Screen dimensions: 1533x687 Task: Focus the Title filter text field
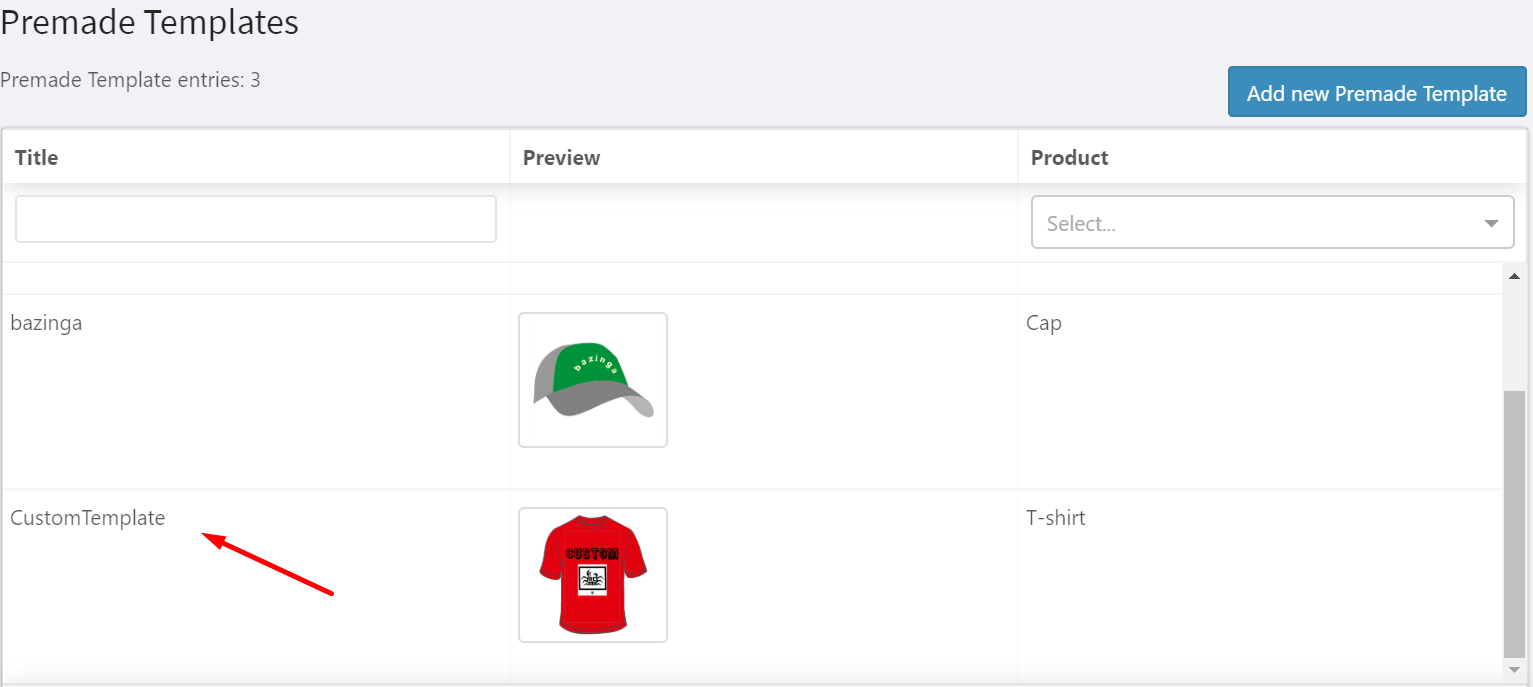click(256, 219)
